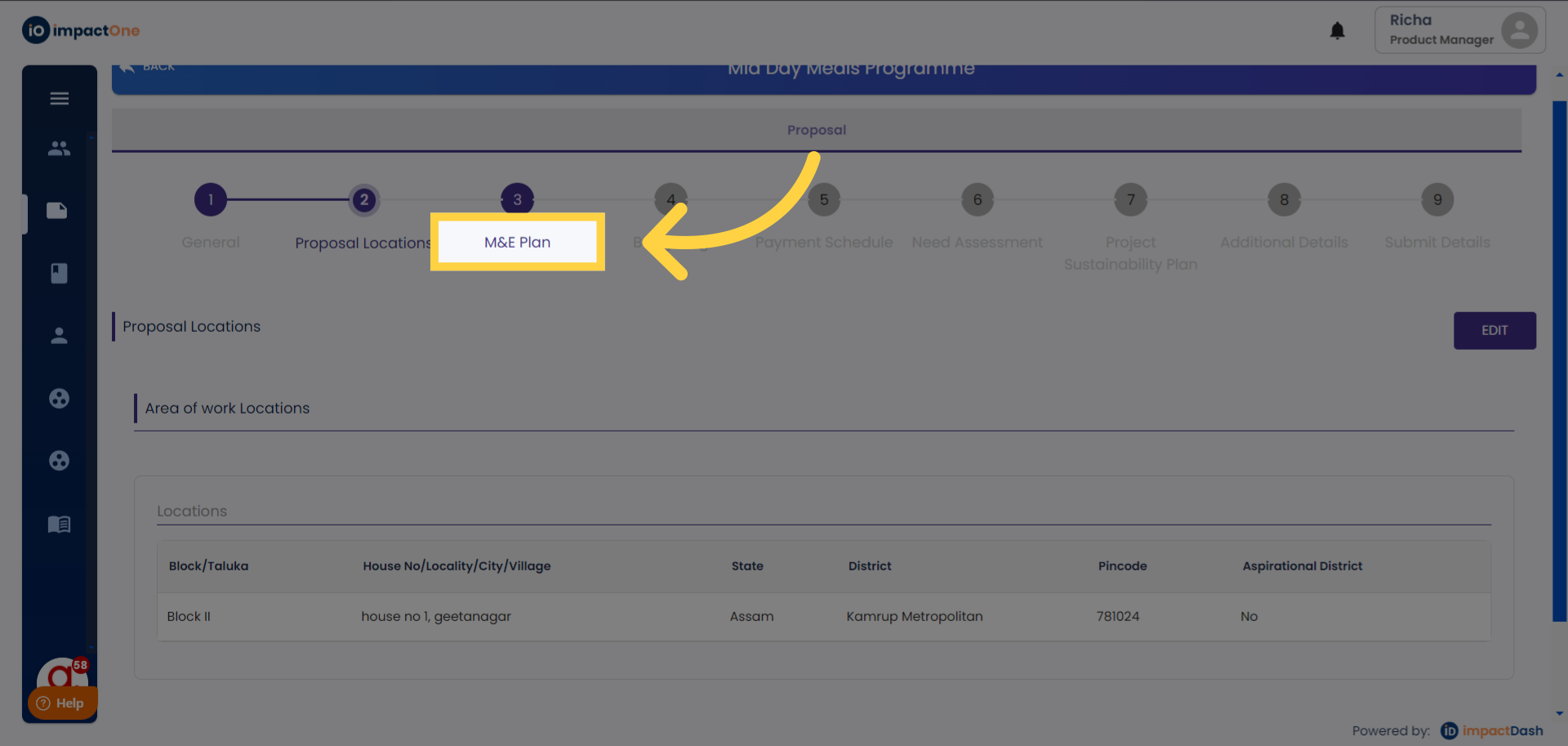
Task: Click the House No/Locality/City/Village header
Action: click(457, 566)
